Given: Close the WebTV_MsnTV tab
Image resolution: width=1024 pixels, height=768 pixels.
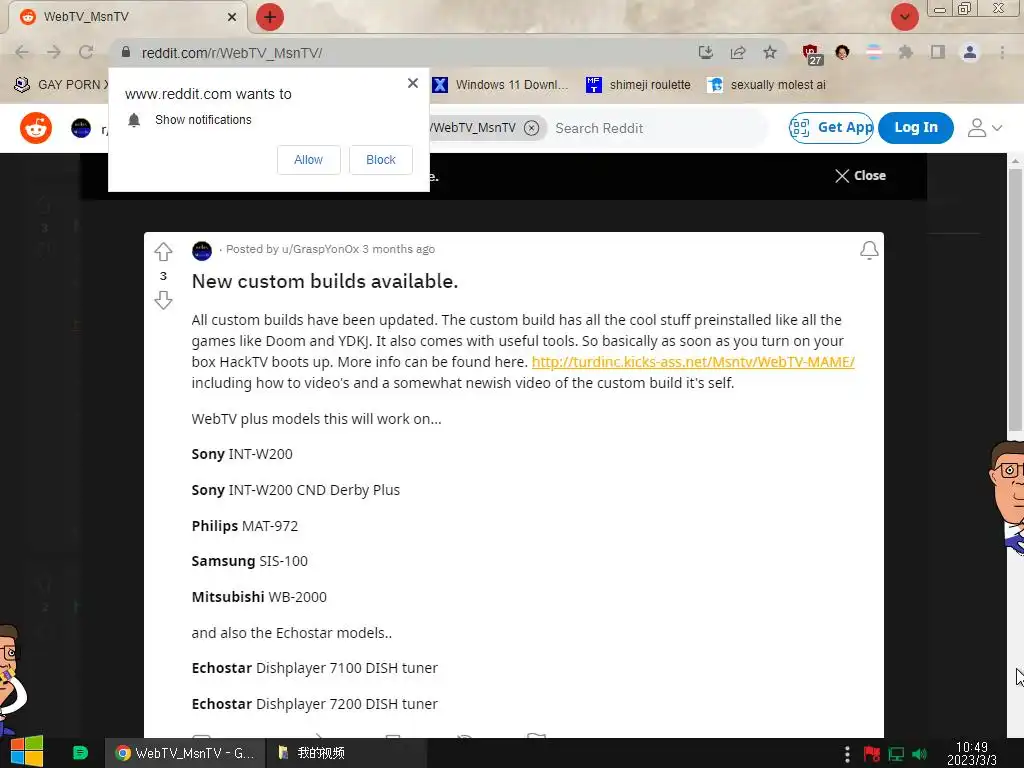Looking at the screenshot, I should tap(232, 17).
